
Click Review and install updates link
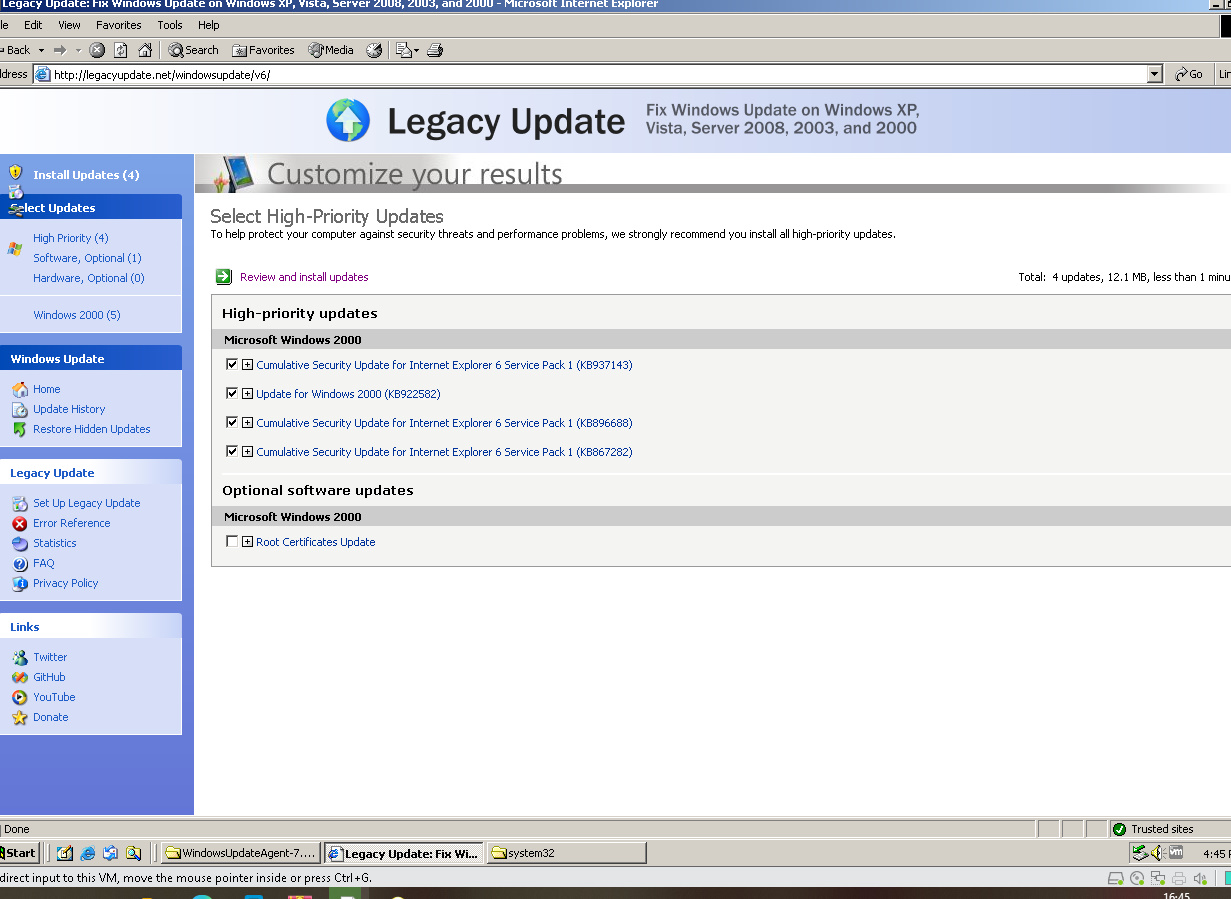pos(304,277)
